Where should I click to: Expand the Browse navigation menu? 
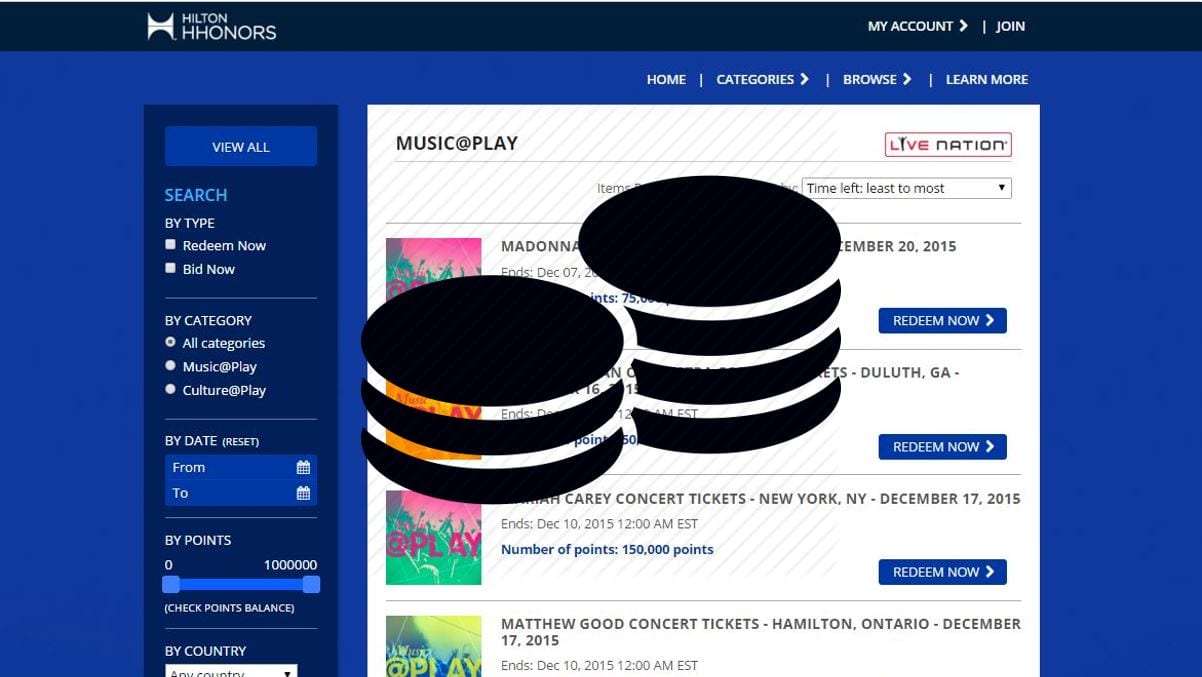[878, 79]
